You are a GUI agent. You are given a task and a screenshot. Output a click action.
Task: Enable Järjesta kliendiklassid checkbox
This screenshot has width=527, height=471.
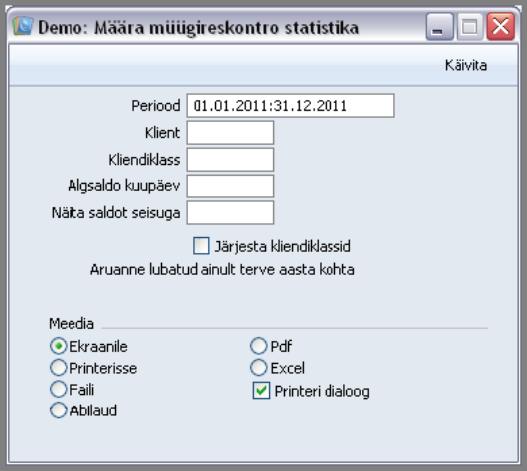[x=201, y=246]
